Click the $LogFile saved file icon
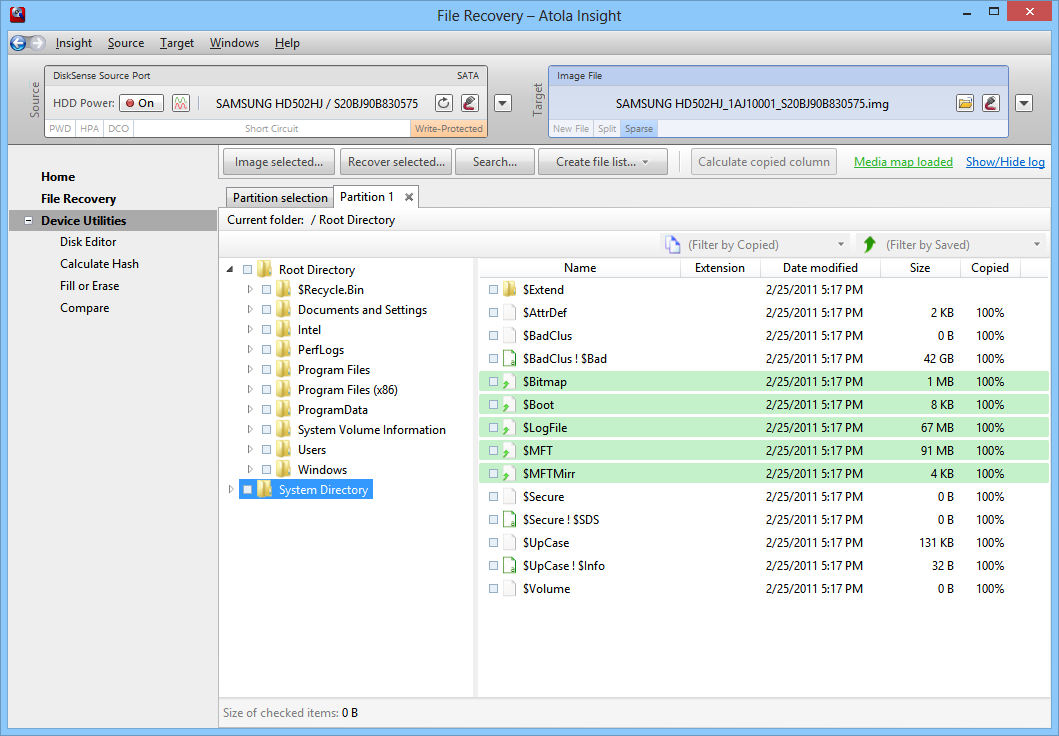The image size is (1059, 736). click(508, 427)
